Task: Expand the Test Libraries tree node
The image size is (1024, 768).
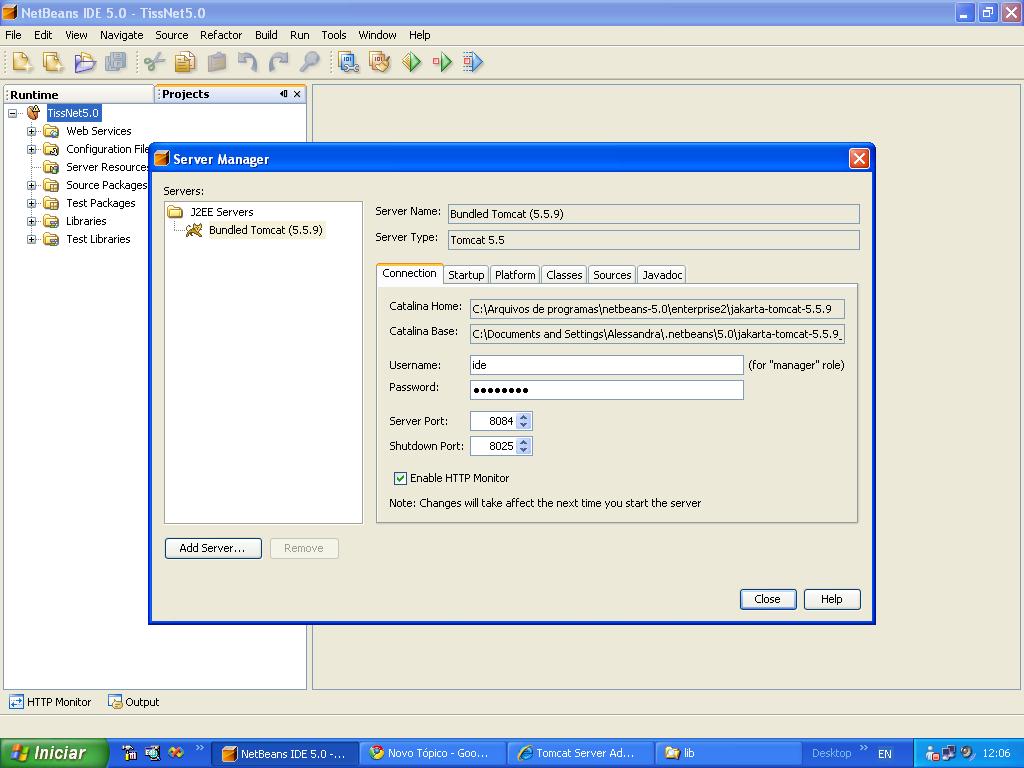Action: point(31,239)
